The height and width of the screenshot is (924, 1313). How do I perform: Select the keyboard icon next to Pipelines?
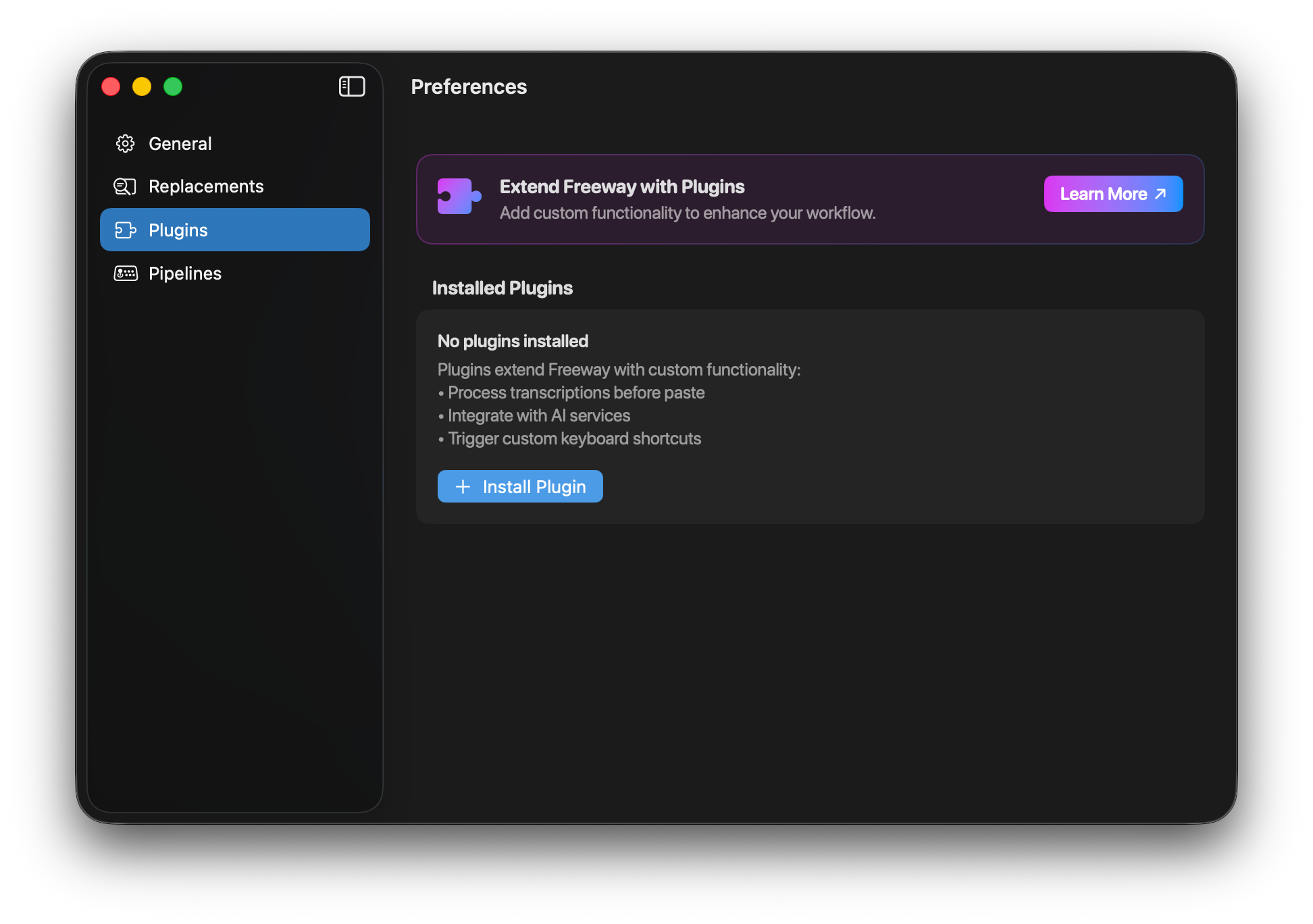pyautogui.click(x=125, y=273)
